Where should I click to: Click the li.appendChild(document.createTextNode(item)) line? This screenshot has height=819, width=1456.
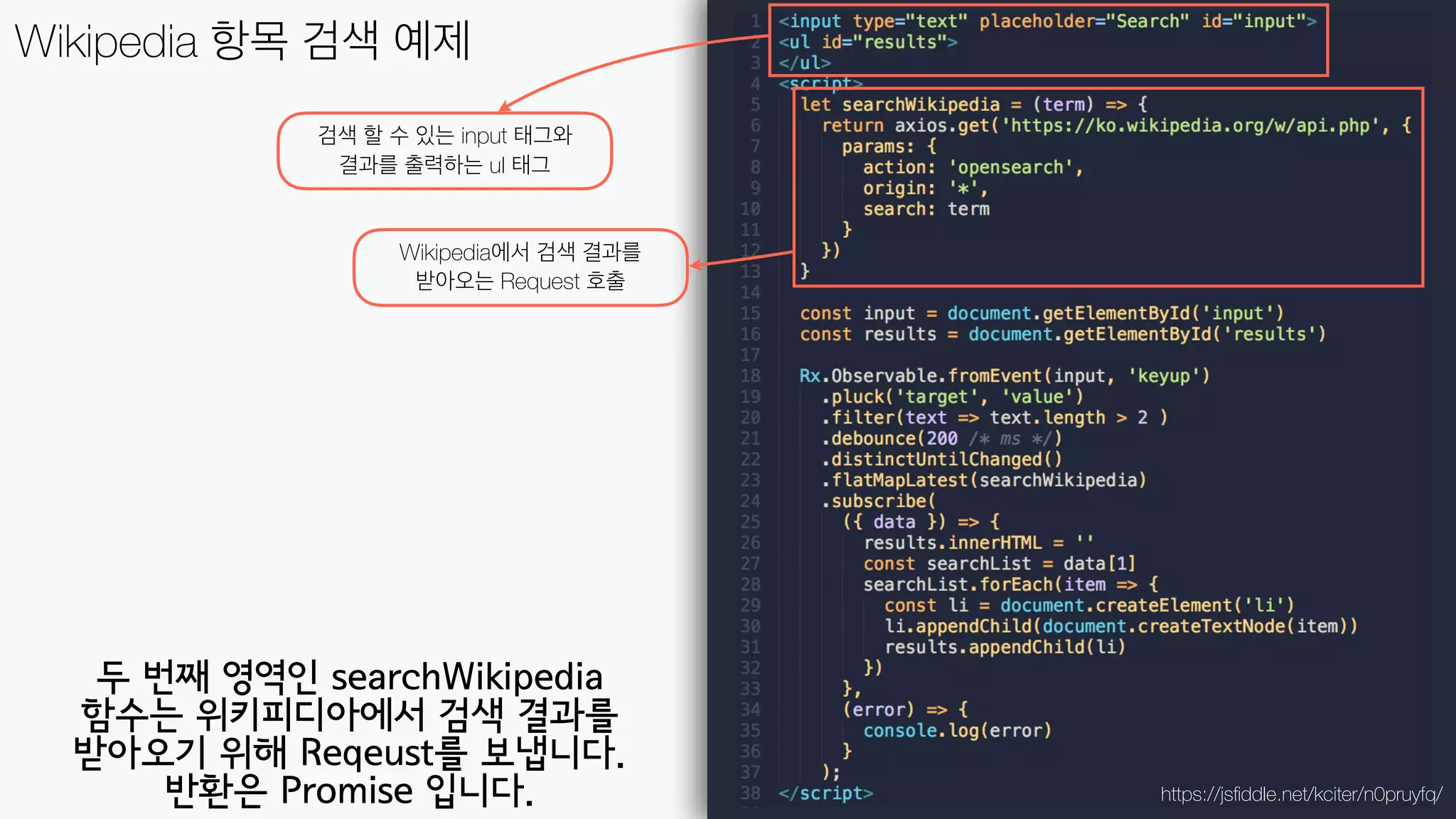(1121, 626)
